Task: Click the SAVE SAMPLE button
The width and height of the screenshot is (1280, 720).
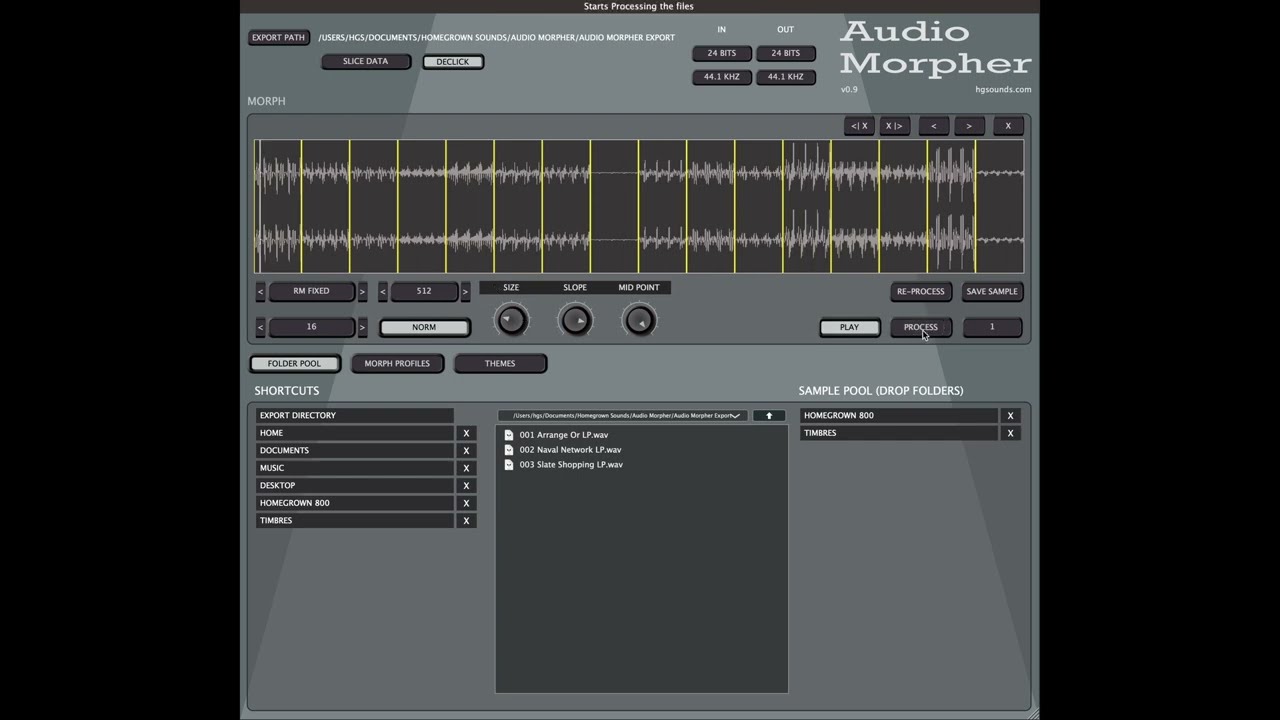Action: coord(992,292)
